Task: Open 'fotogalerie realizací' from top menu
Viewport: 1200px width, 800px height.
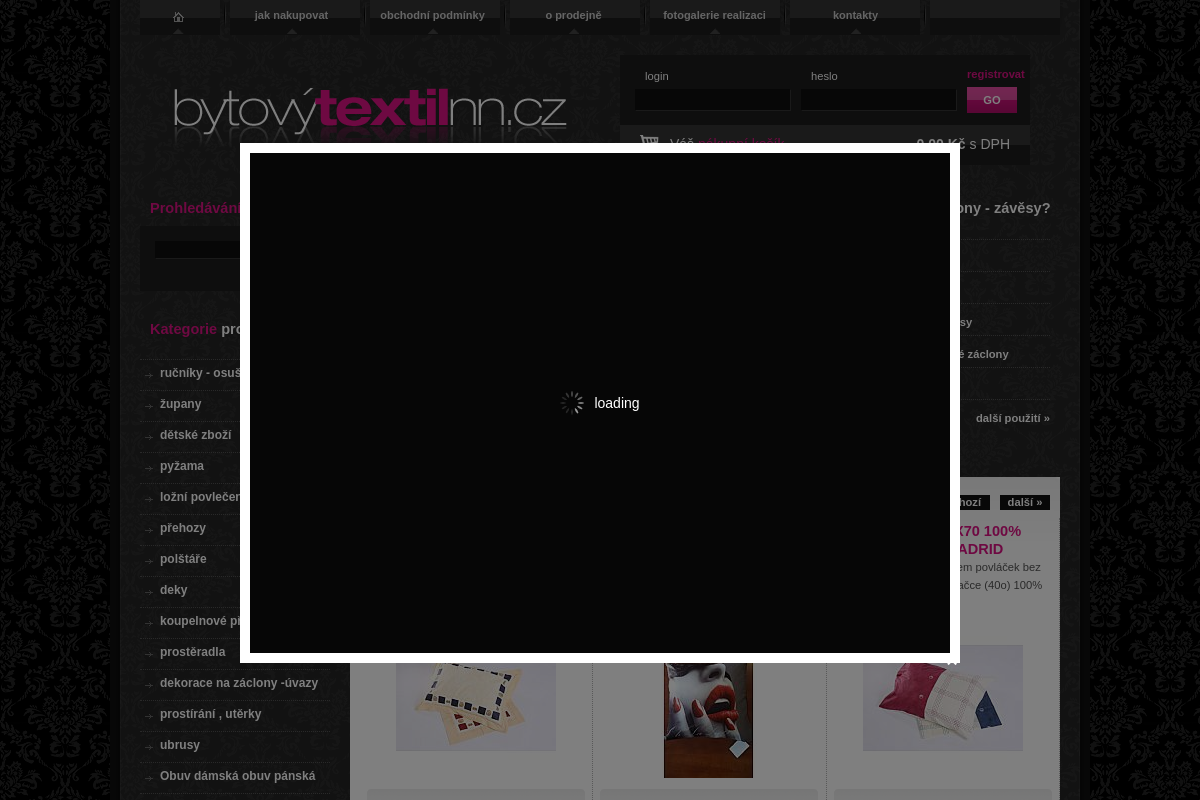Action: [714, 15]
